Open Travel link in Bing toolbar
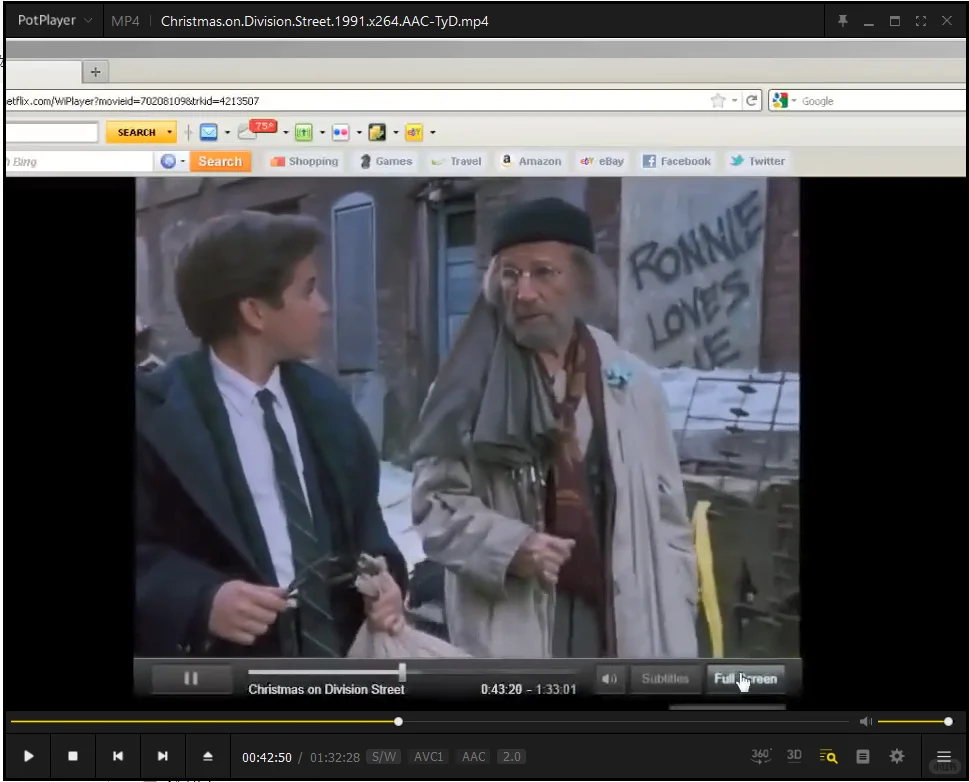Screen dimensions: 969x782 coord(456,161)
